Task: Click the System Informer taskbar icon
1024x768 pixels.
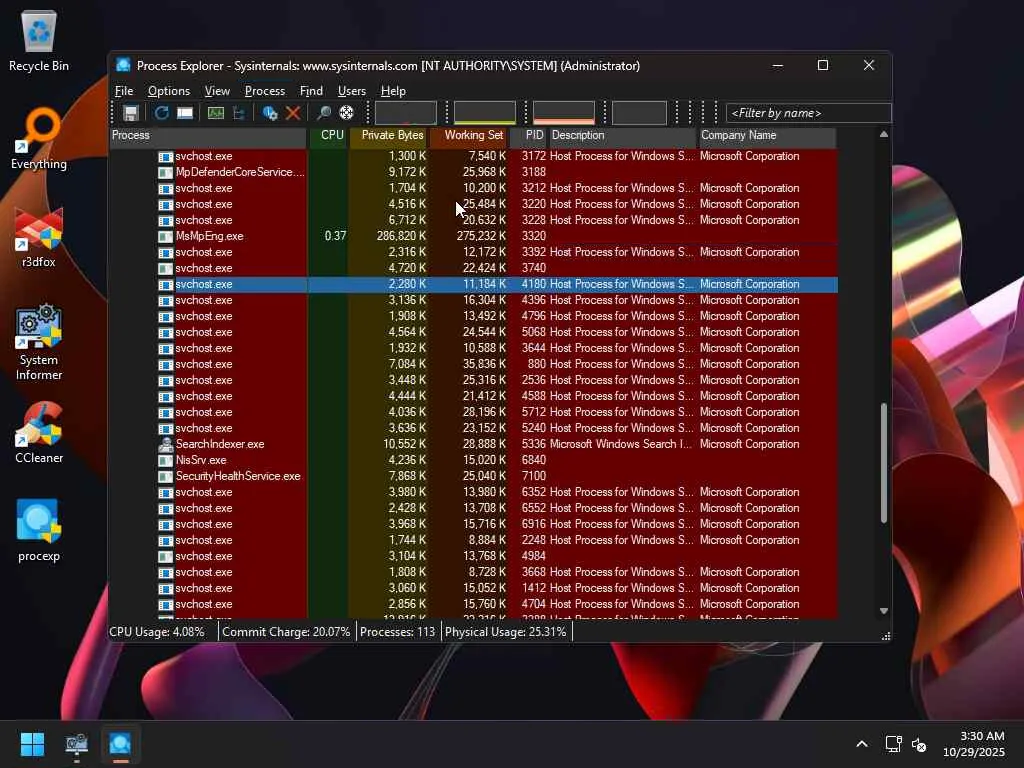Action: tap(76, 744)
